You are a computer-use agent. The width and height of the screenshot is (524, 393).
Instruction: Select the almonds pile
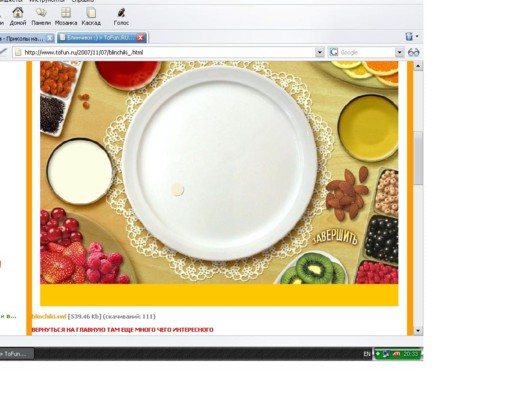click(348, 195)
